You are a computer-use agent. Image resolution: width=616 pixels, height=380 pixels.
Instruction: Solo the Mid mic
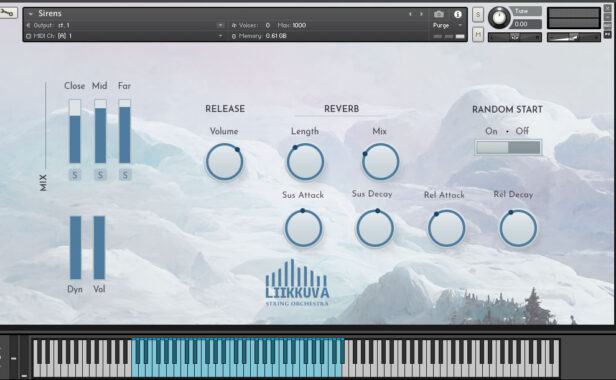tap(100, 175)
